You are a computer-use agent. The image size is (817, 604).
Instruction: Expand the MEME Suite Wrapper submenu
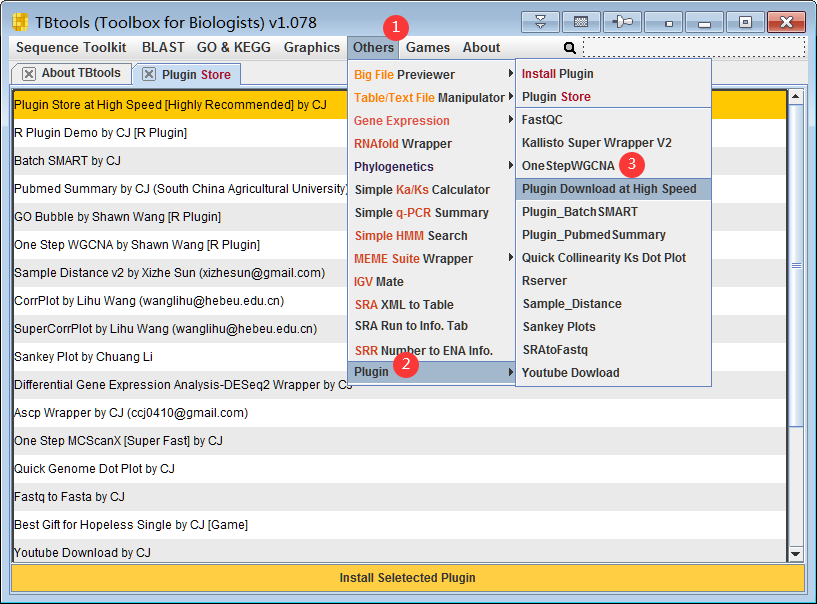431,258
